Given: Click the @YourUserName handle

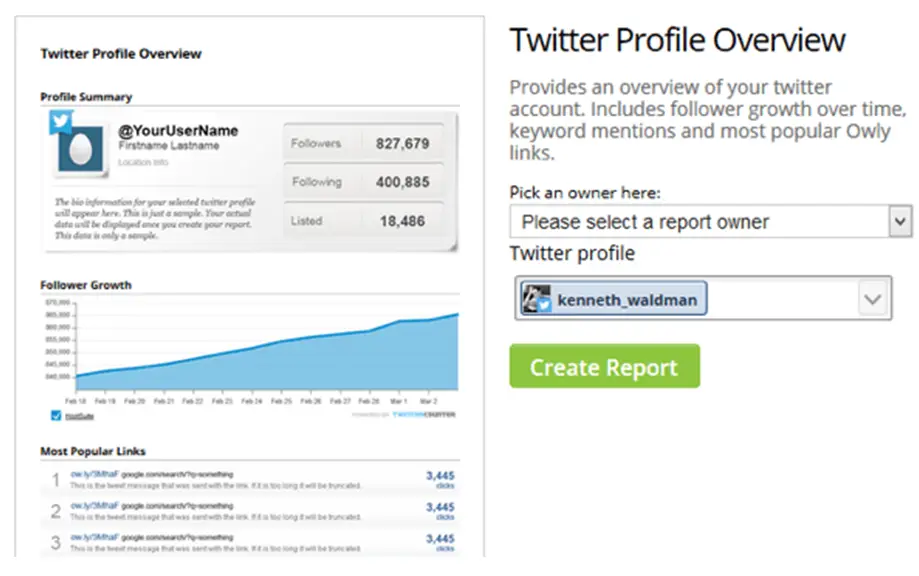Looking at the screenshot, I should (x=178, y=131).
